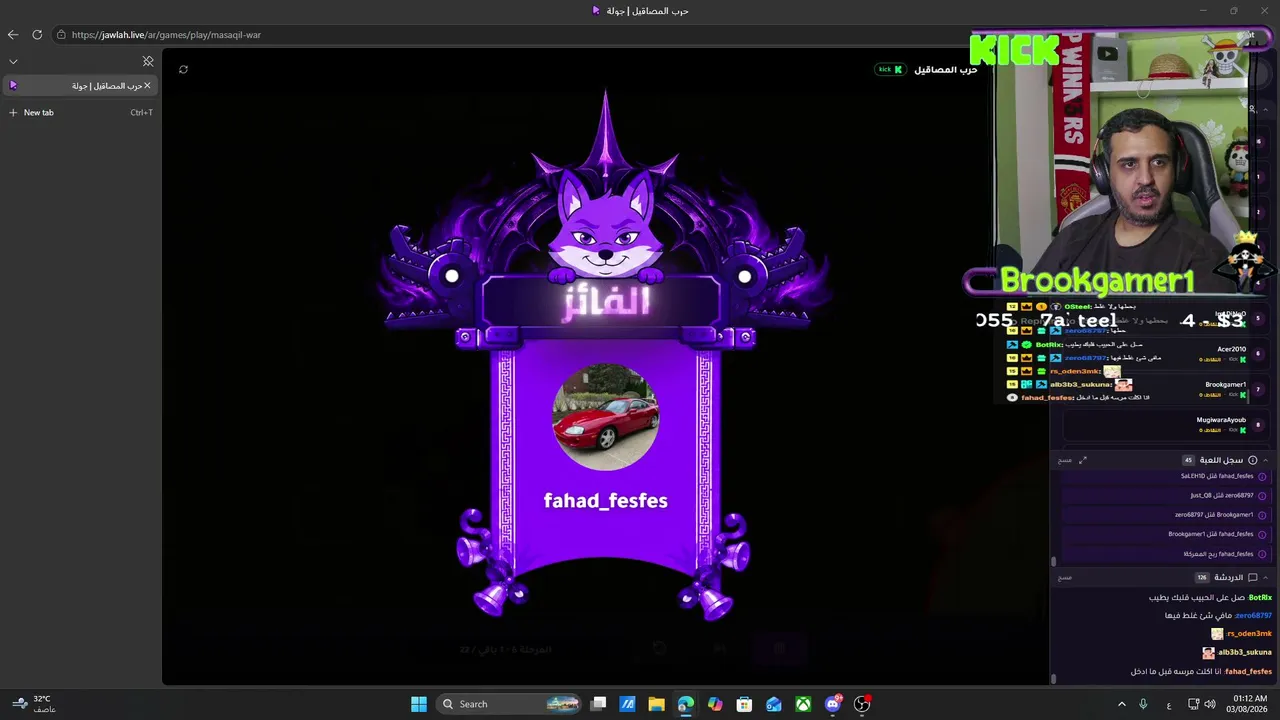Go back using the browser back arrow
This screenshot has height=720, width=1280.
(x=13, y=35)
